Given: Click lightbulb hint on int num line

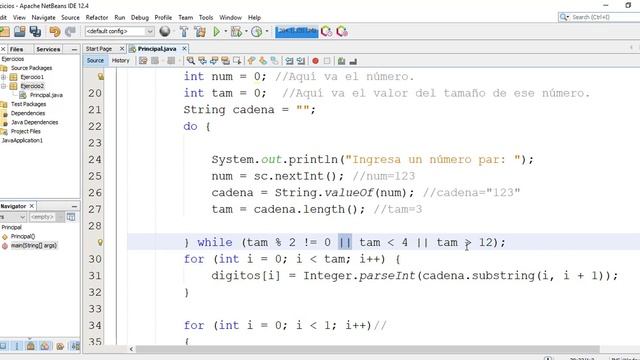Looking at the screenshot, I should click(x=100, y=76).
